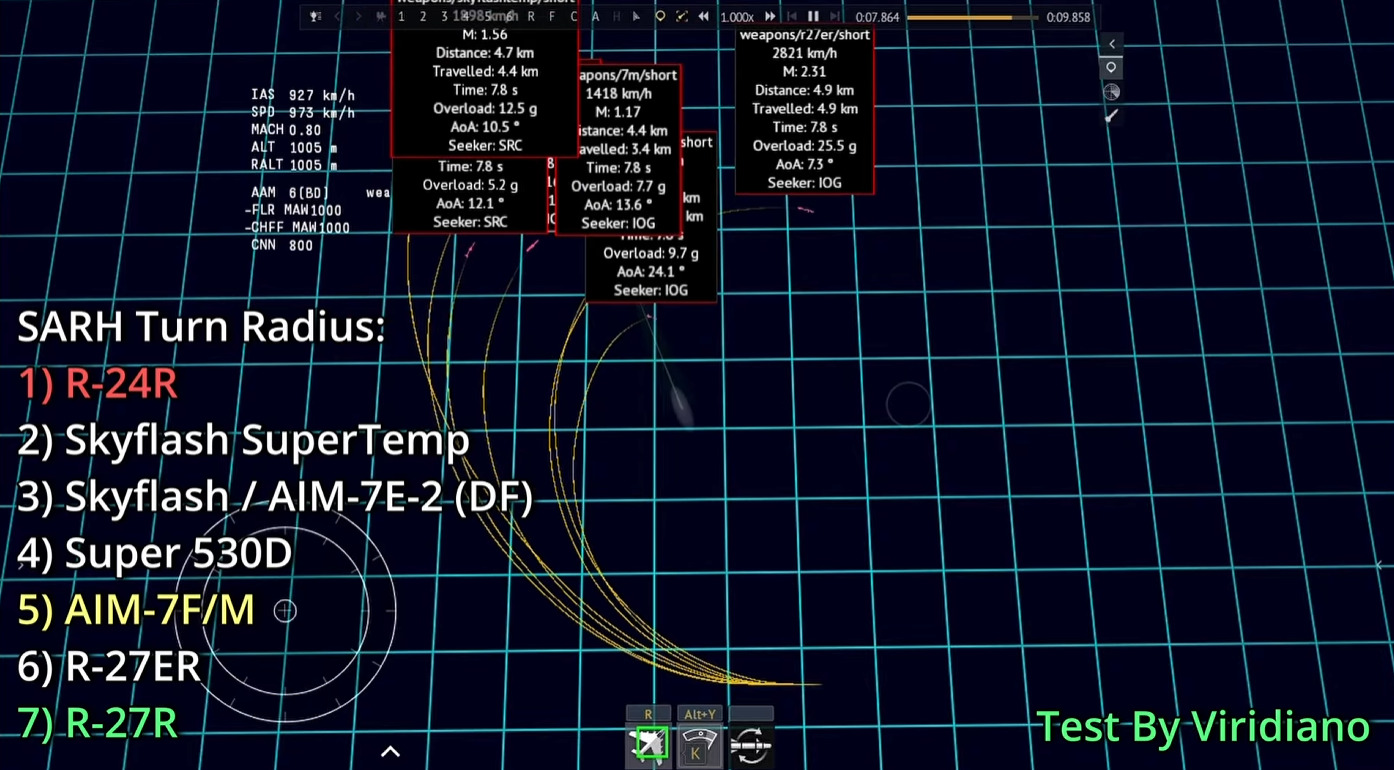The width and height of the screenshot is (1394, 770).
Task: Select the brush pointer icon on right panel
Action: coord(1111,117)
